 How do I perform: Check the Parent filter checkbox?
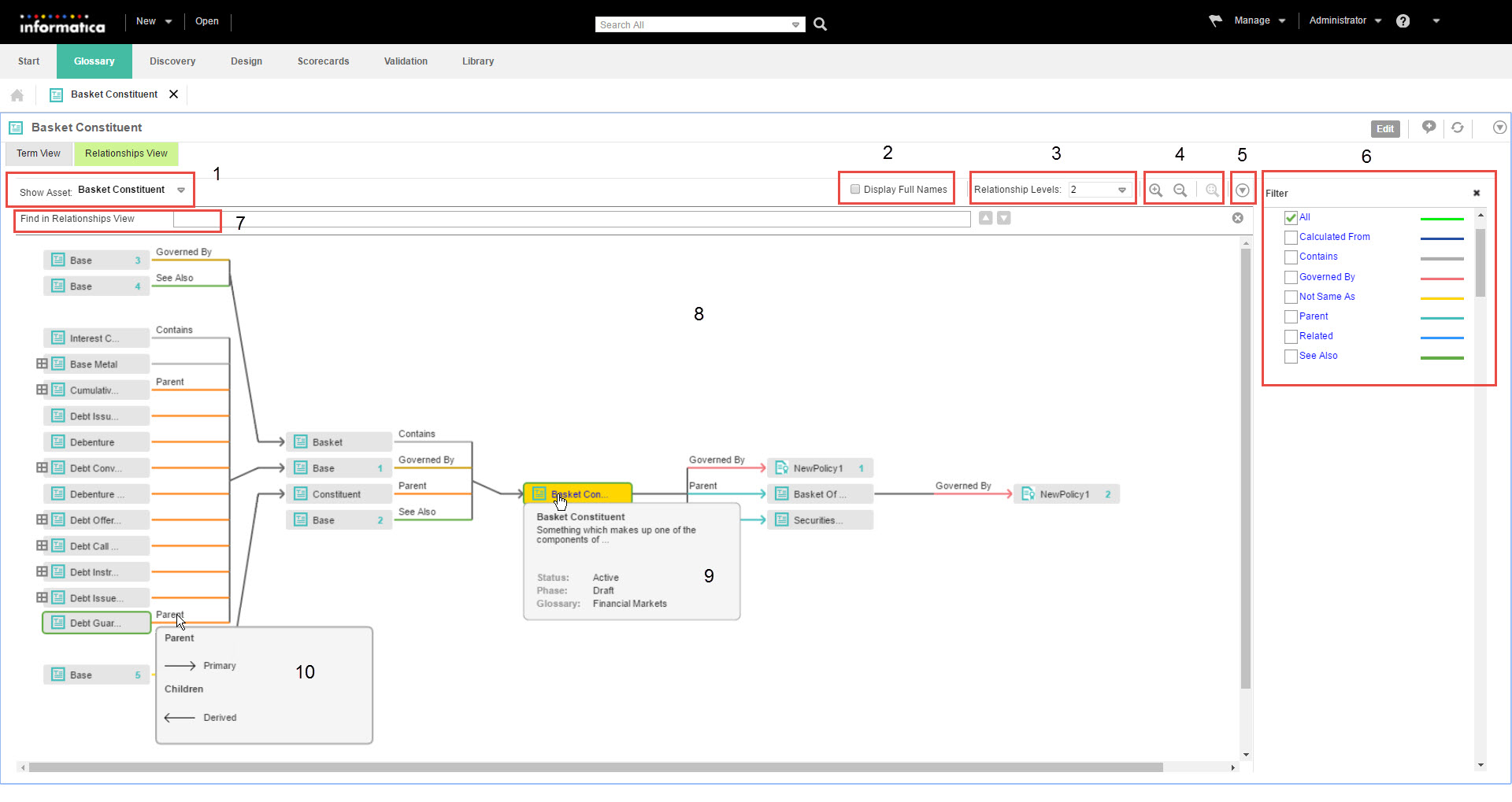pyautogui.click(x=1291, y=317)
